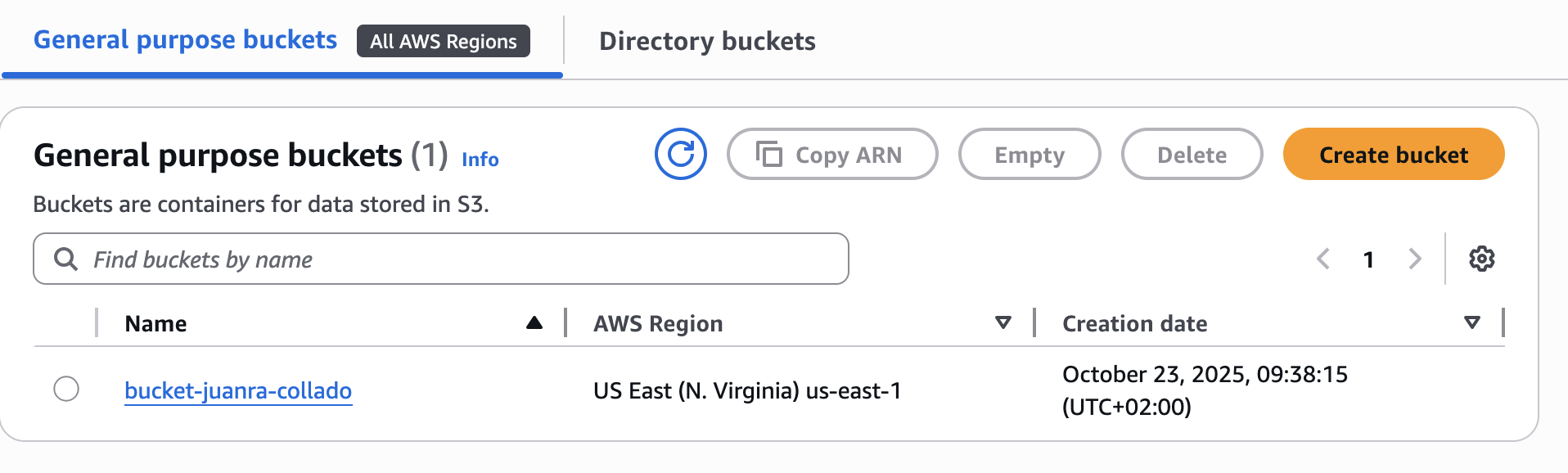Click the Copy ARN button
The height and width of the screenshot is (473, 1568).
(x=831, y=154)
